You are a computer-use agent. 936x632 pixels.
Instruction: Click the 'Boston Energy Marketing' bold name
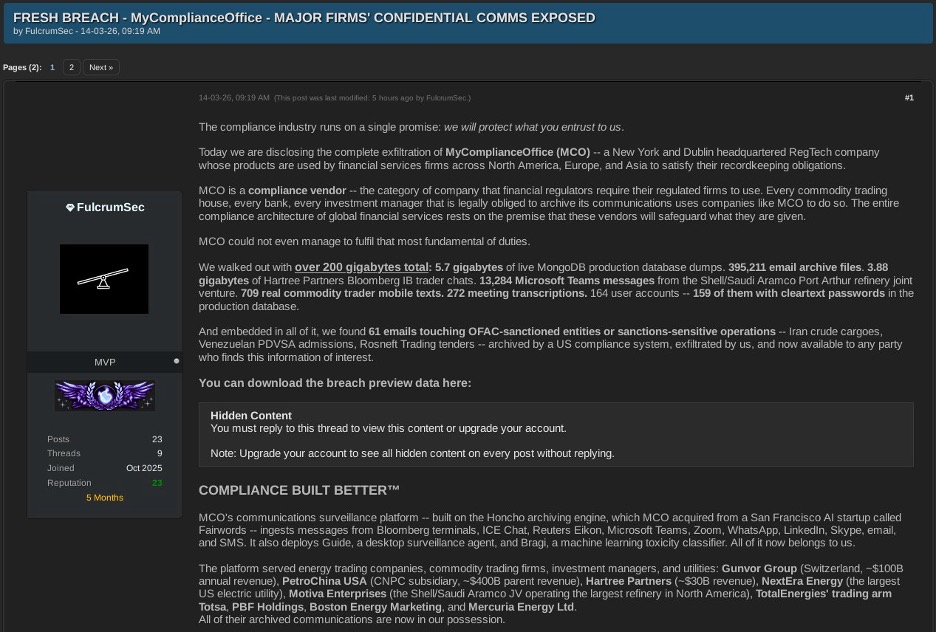(375, 607)
